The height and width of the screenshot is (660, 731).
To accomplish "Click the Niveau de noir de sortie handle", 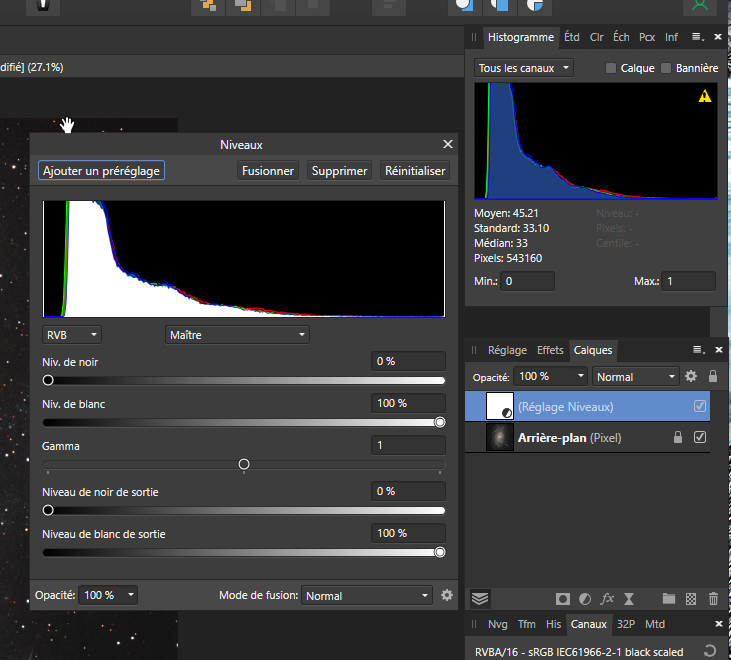I will [48, 510].
